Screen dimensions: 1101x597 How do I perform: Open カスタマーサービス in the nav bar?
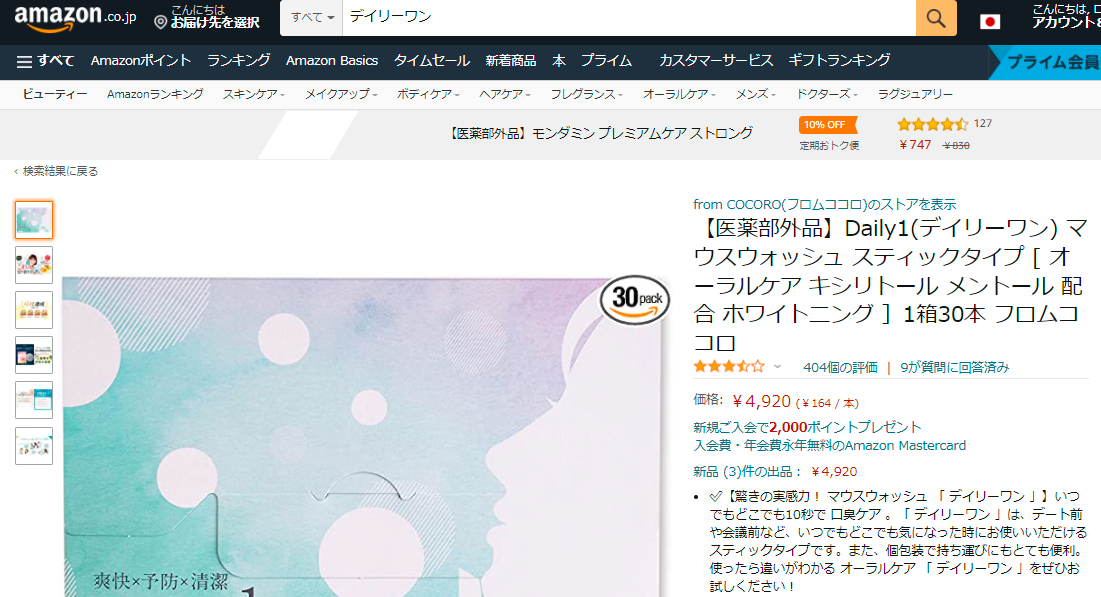716,61
